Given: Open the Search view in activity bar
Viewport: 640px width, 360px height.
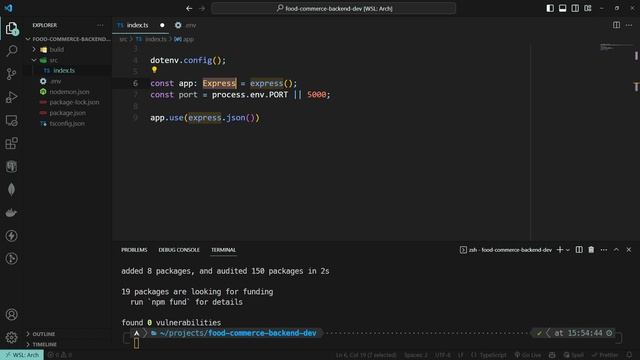Looking at the screenshot, I should click(x=11, y=51).
